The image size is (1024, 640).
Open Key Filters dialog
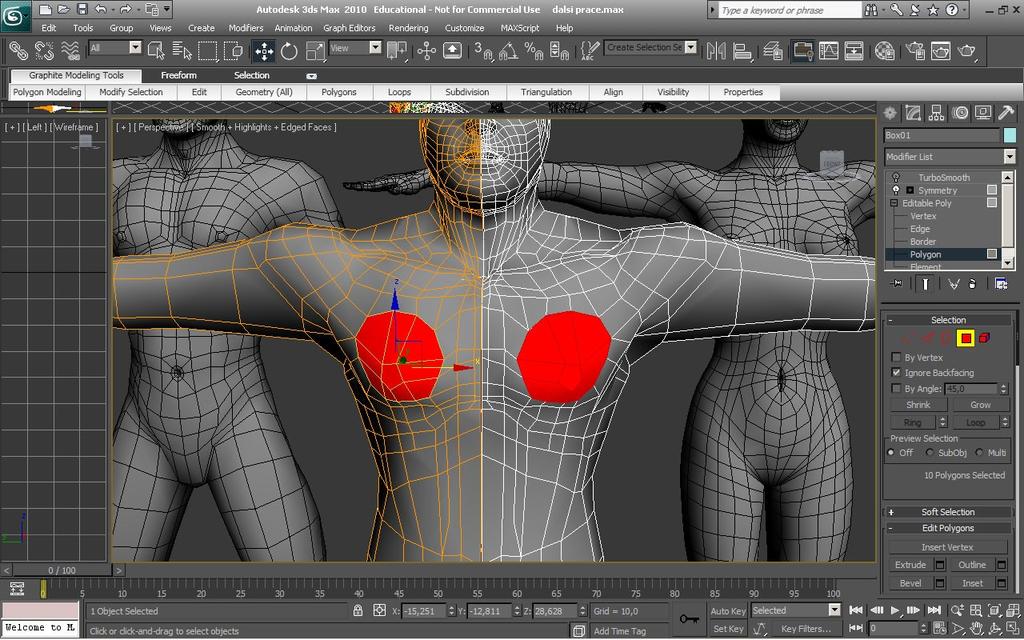(x=805, y=629)
